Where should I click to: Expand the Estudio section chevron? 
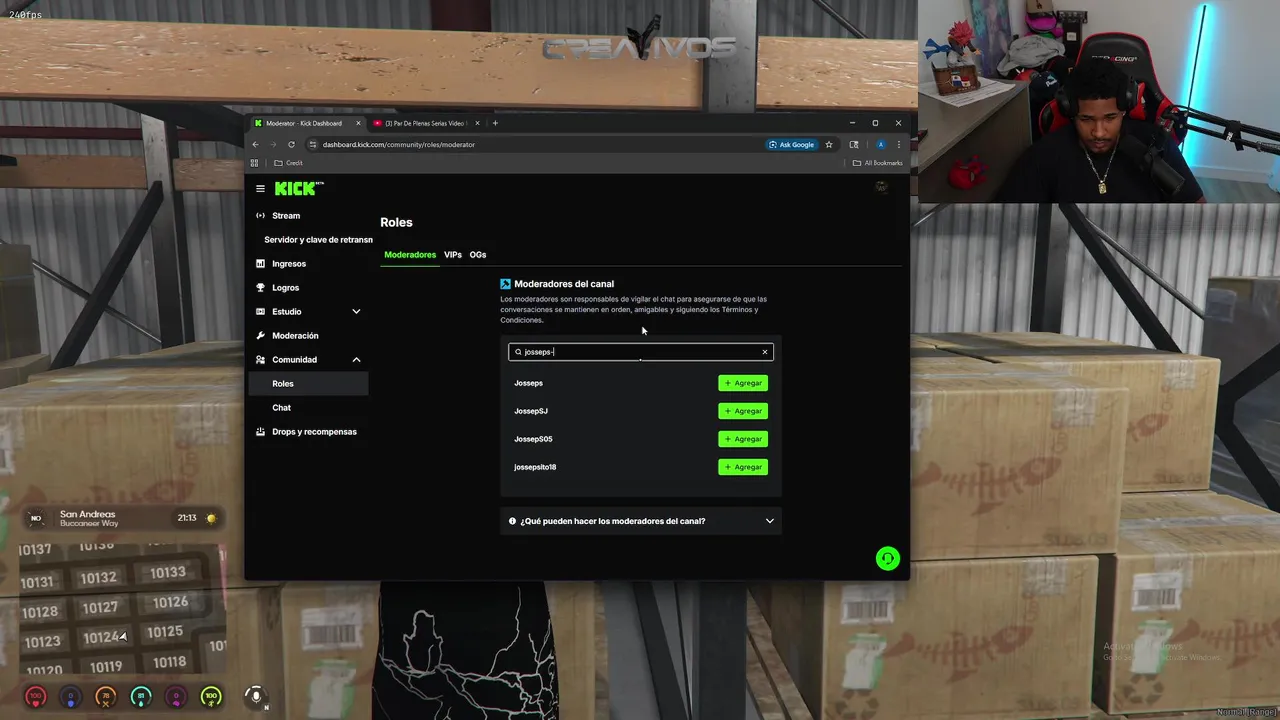tap(356, 312)
